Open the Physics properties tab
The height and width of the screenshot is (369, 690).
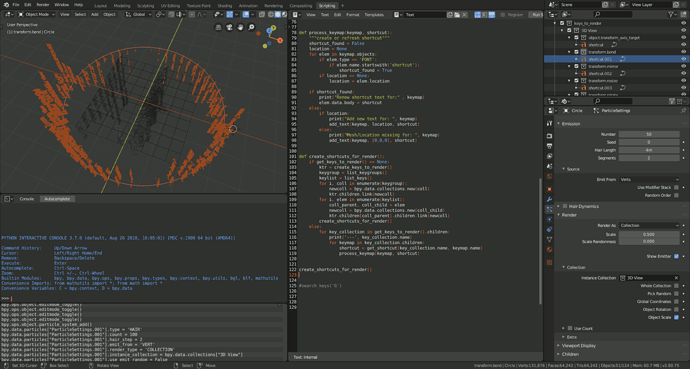[x=549, y=219]
